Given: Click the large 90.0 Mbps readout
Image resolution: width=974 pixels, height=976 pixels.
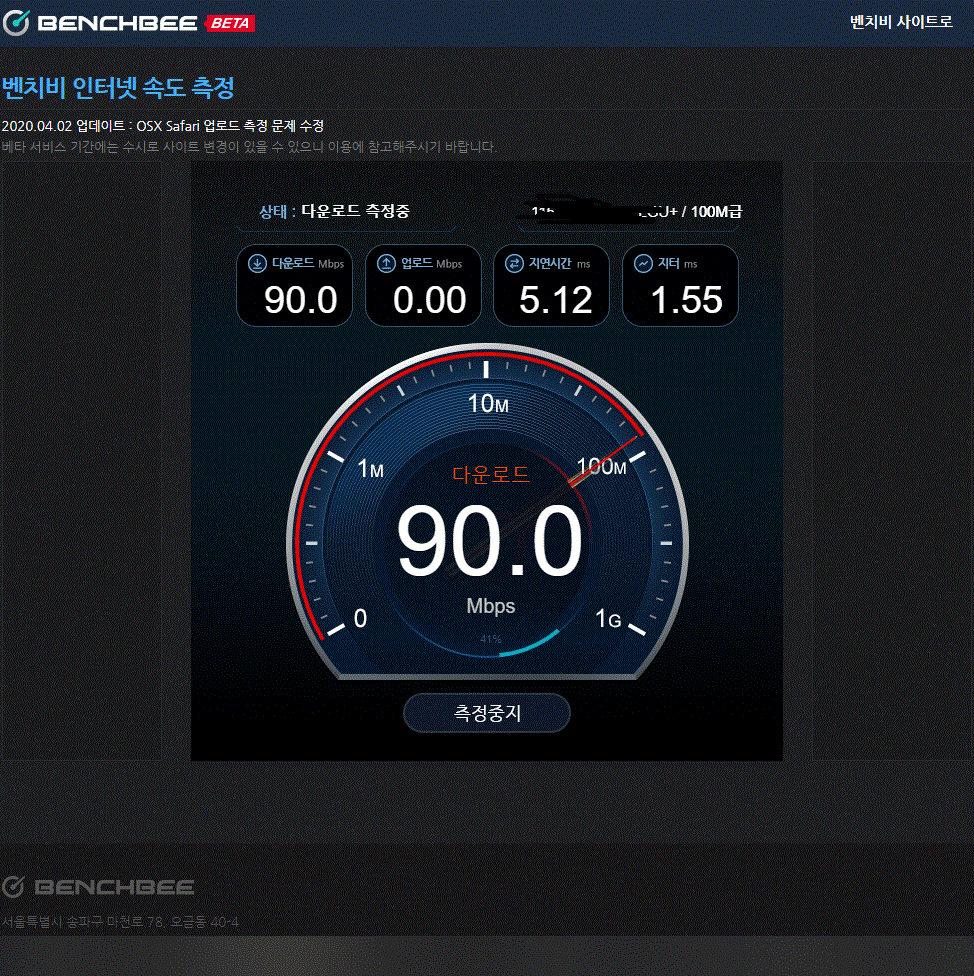Looking at the screenshot, I should point(489,543).
